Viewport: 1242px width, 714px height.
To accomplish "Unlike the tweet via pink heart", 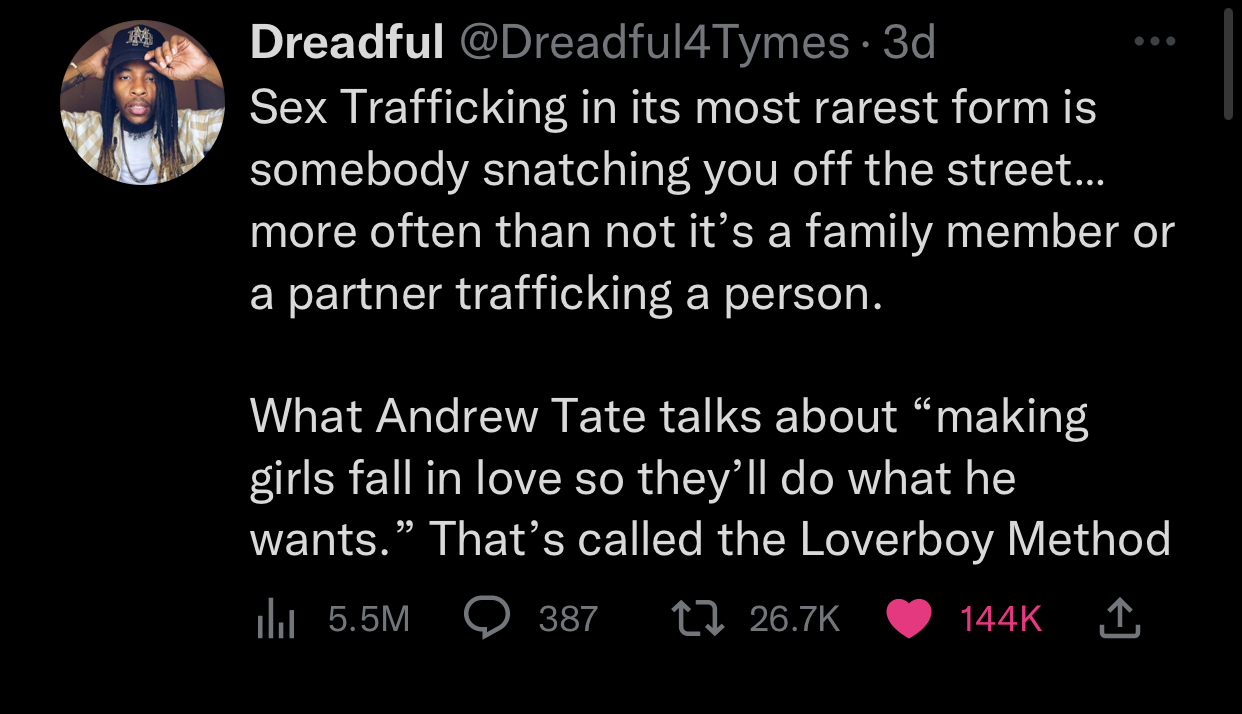I will point(908,619).
